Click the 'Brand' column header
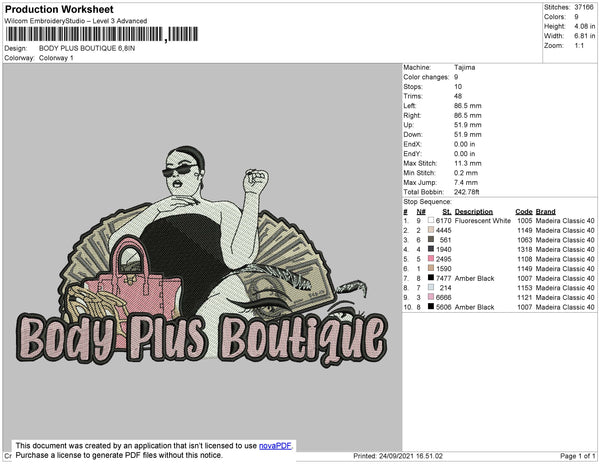The image size is (600, 464). 546,212
